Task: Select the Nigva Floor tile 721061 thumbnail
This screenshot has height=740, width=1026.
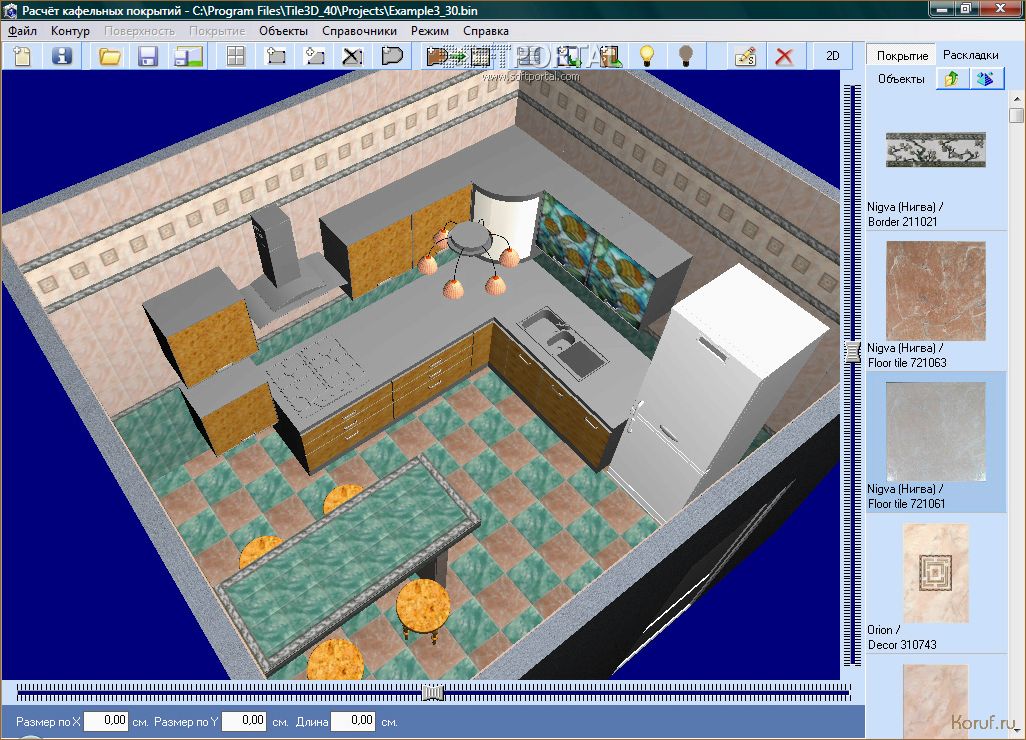Action: tap(936, 432)
